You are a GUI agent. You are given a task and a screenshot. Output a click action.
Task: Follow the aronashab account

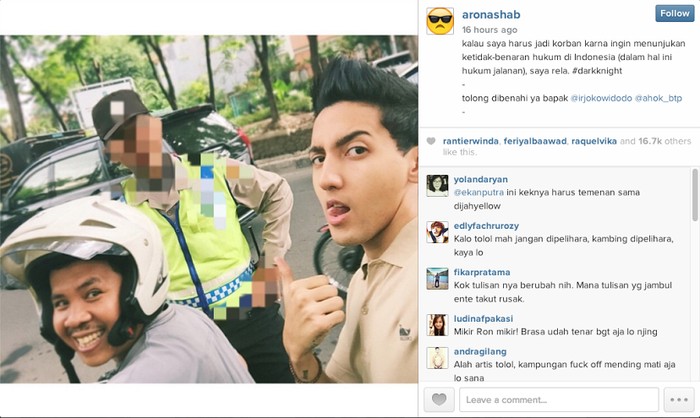(675, 13)
